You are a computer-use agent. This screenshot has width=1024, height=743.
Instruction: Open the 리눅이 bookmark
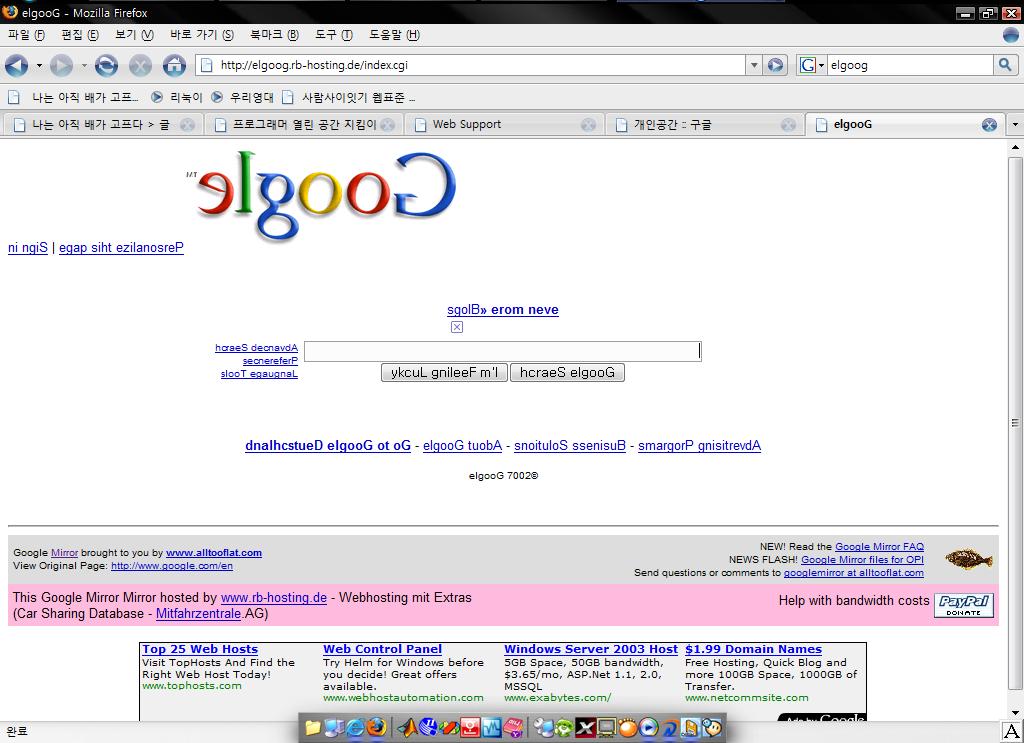click(177, 97)
